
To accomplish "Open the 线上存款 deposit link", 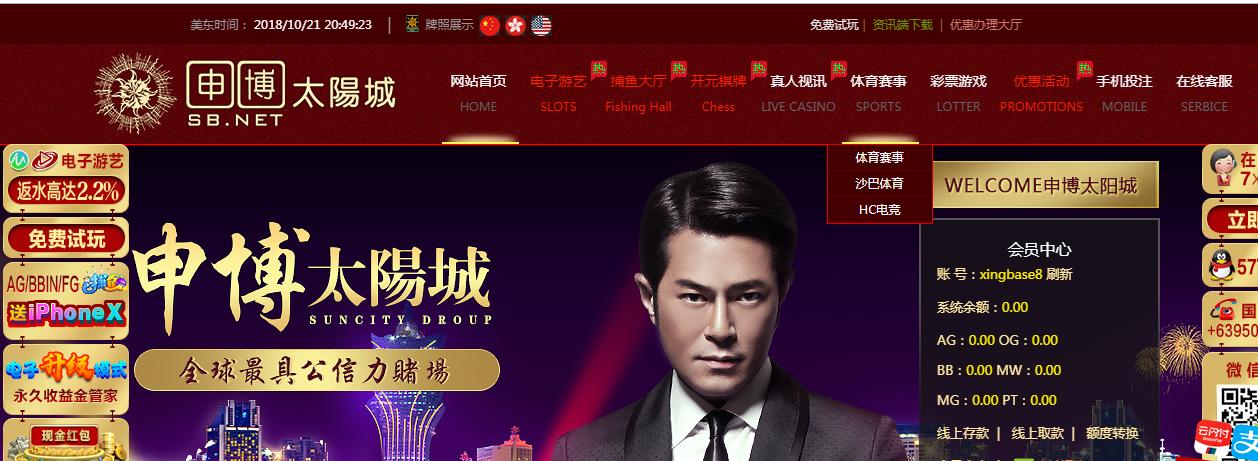I will (962, 433).
